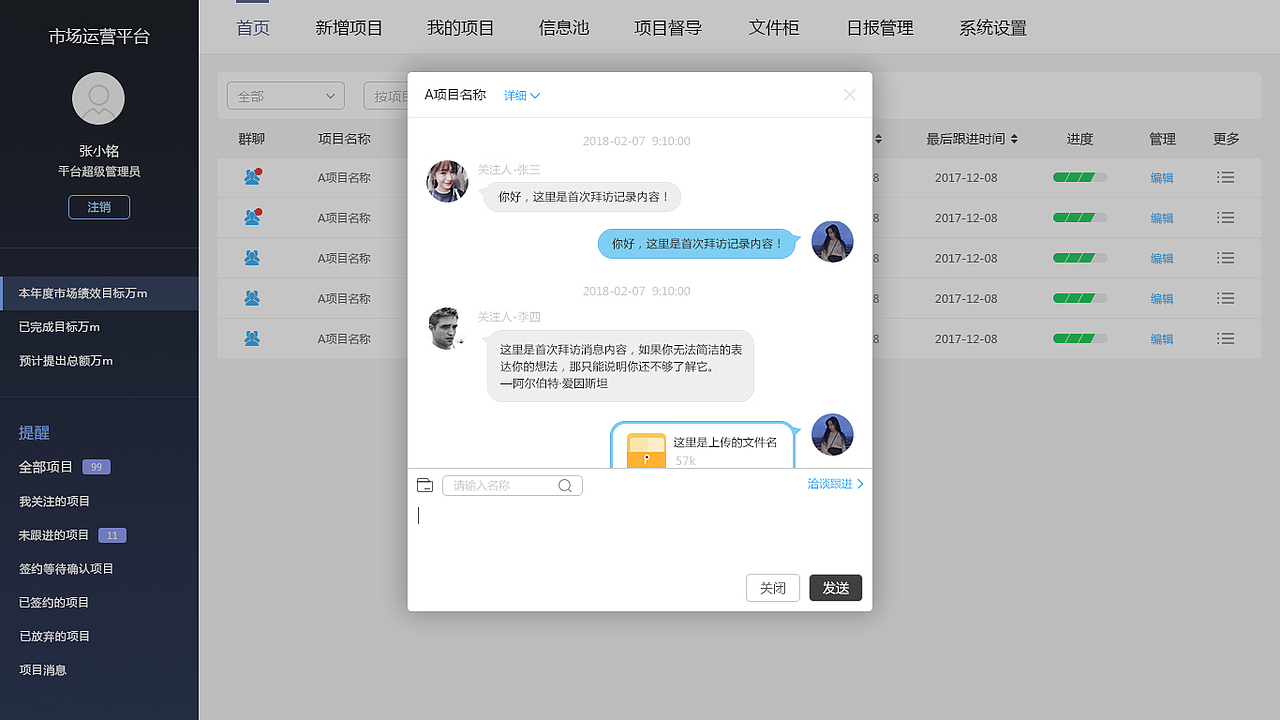The height and width of the screenshot is (720, 1280).
Task: Click the user avatar above 张小铭 in the sidebar
Action: 98,98
